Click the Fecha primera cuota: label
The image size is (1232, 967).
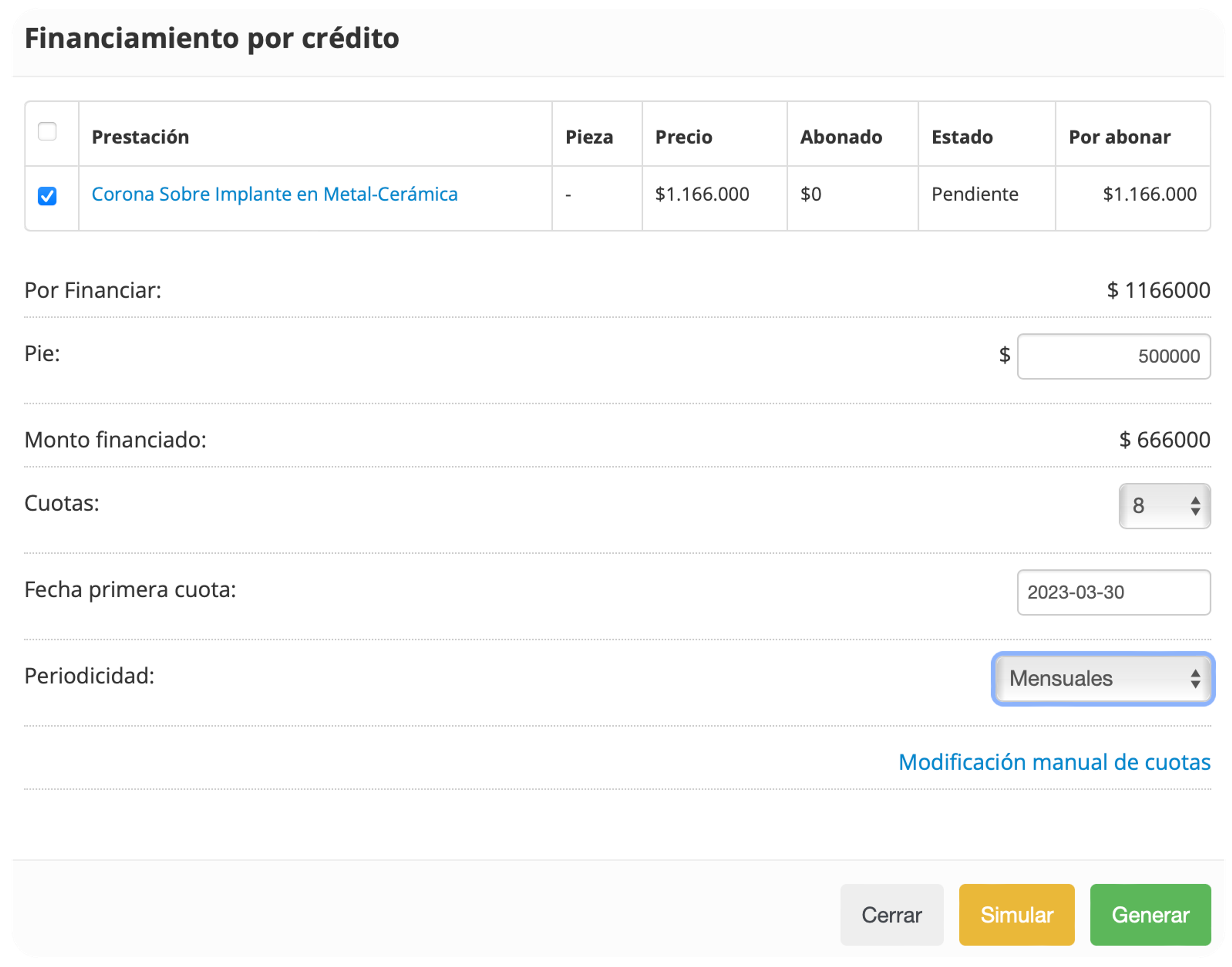coord(130,590)
